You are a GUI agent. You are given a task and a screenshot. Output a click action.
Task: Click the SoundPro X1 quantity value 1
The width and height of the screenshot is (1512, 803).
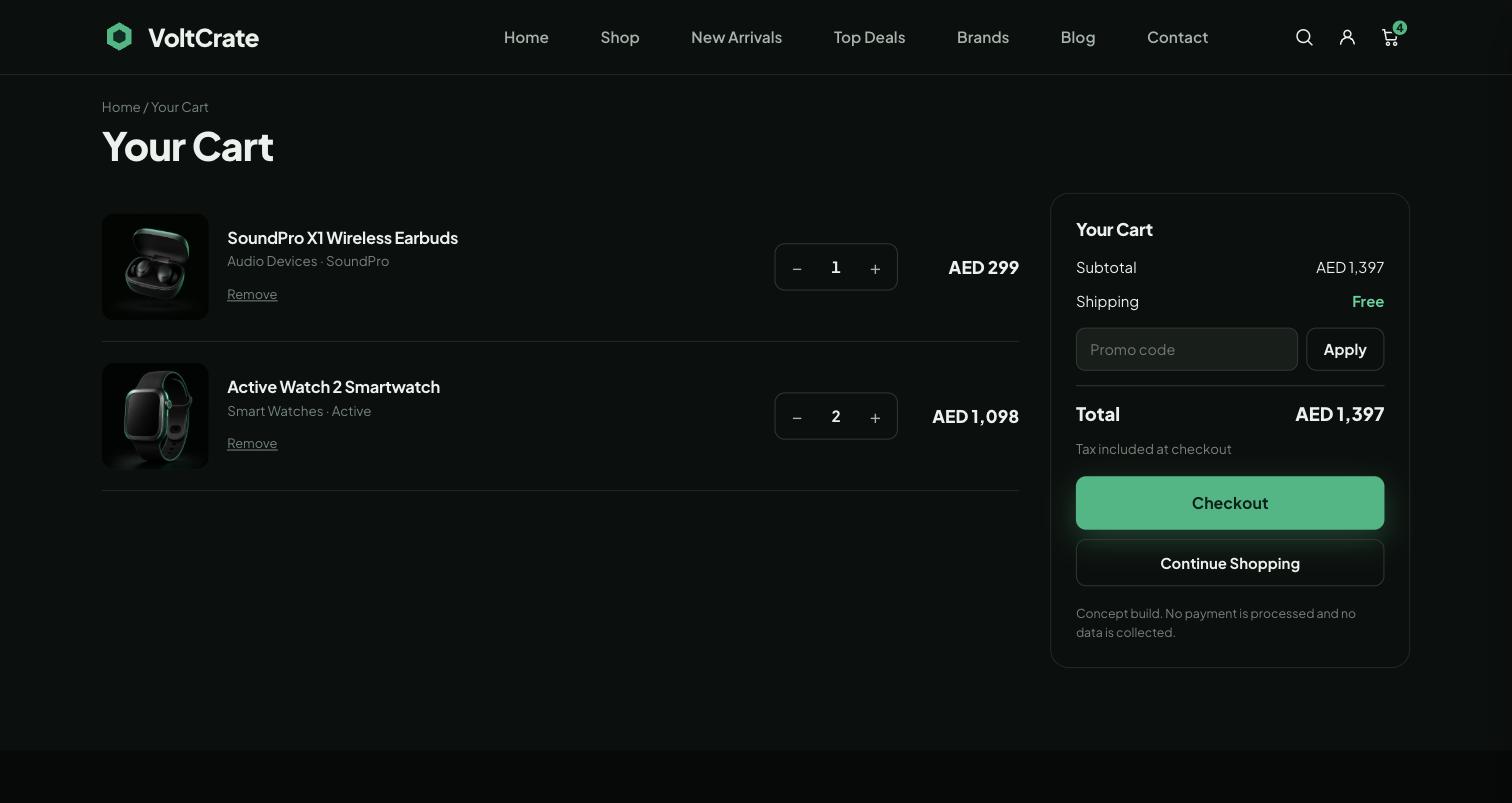pos(836,267)
